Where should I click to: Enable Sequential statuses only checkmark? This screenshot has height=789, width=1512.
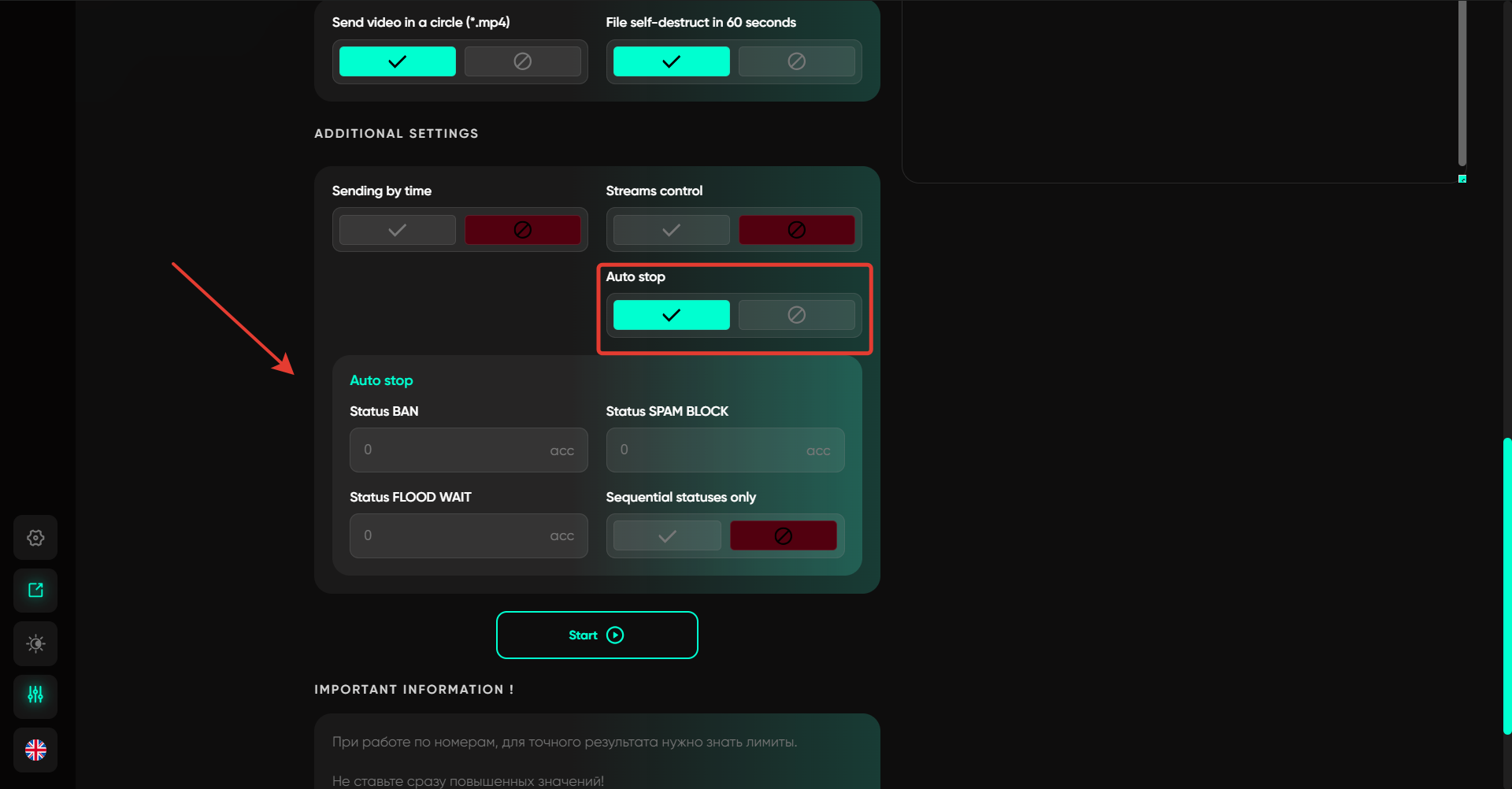667,536
